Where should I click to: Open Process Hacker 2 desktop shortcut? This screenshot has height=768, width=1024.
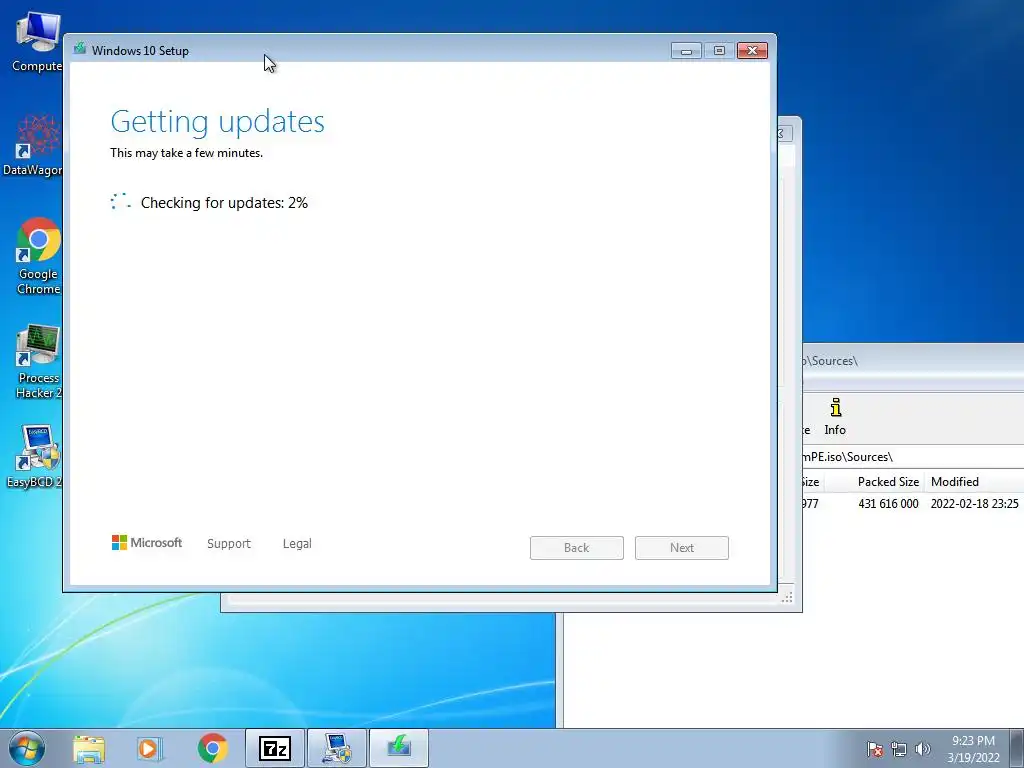pyautogui.click(x=38, y=361)
